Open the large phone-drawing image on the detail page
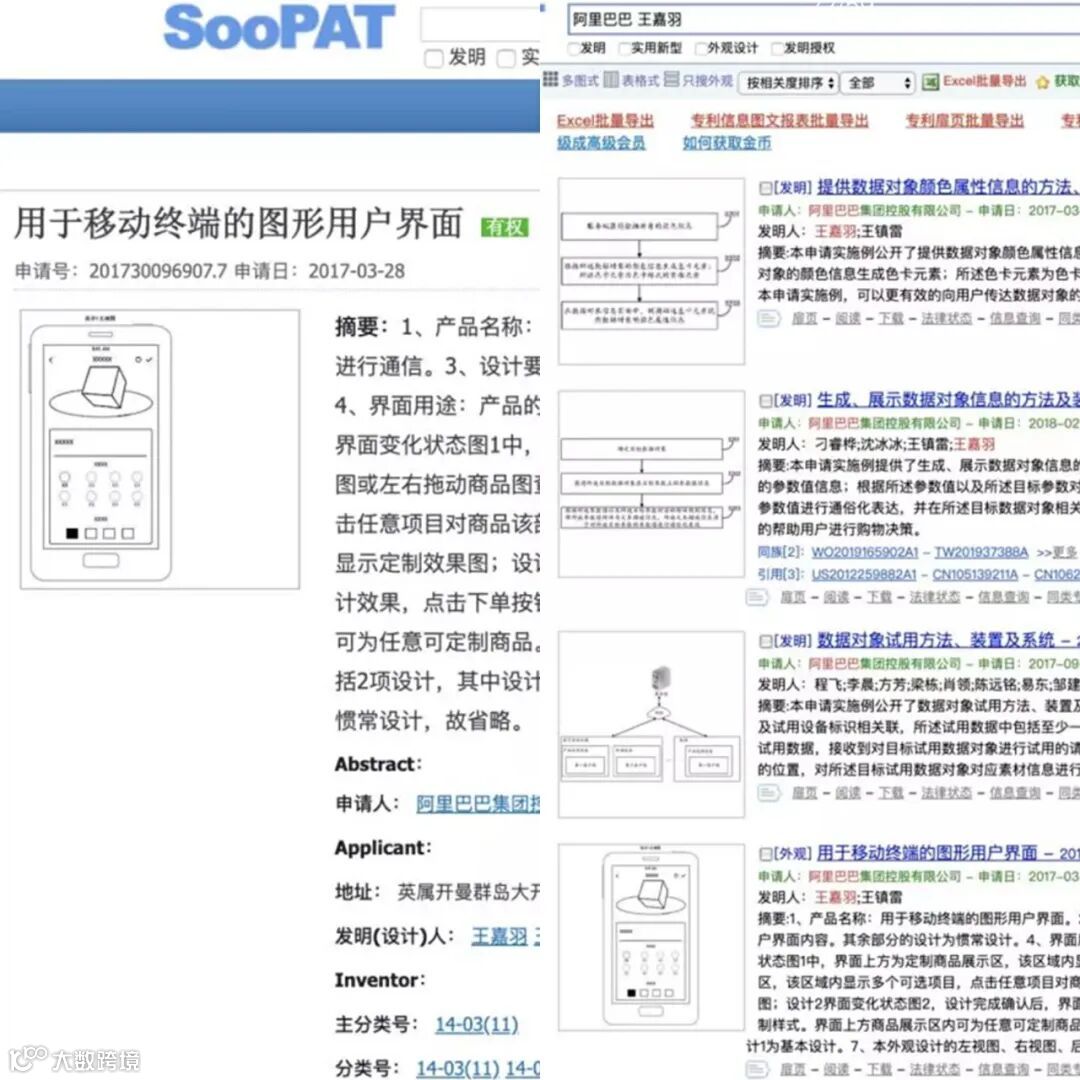1080x1080 pixels. tap(160, 449)
